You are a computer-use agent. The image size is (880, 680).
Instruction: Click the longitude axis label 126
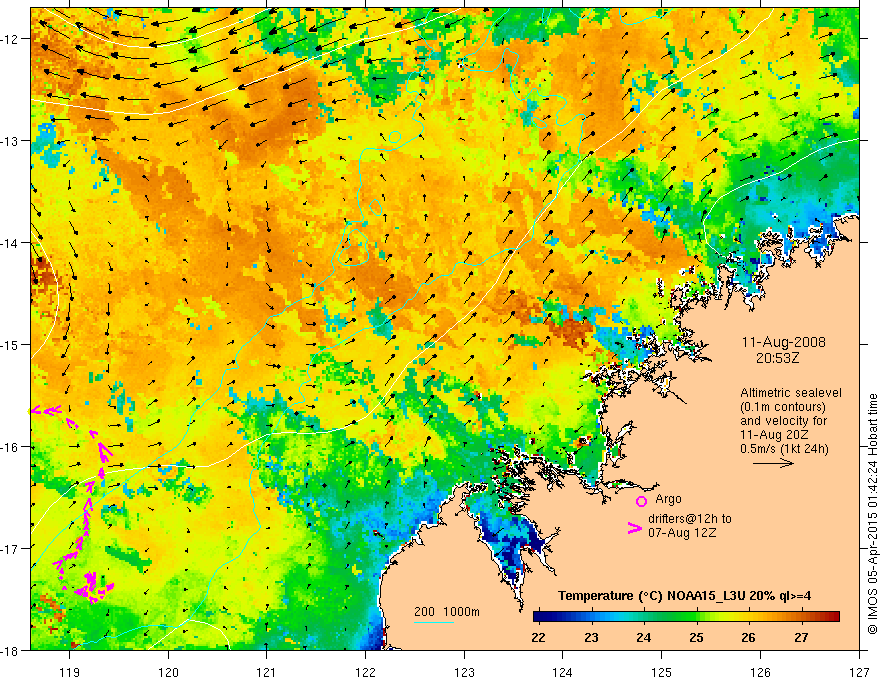760,672
